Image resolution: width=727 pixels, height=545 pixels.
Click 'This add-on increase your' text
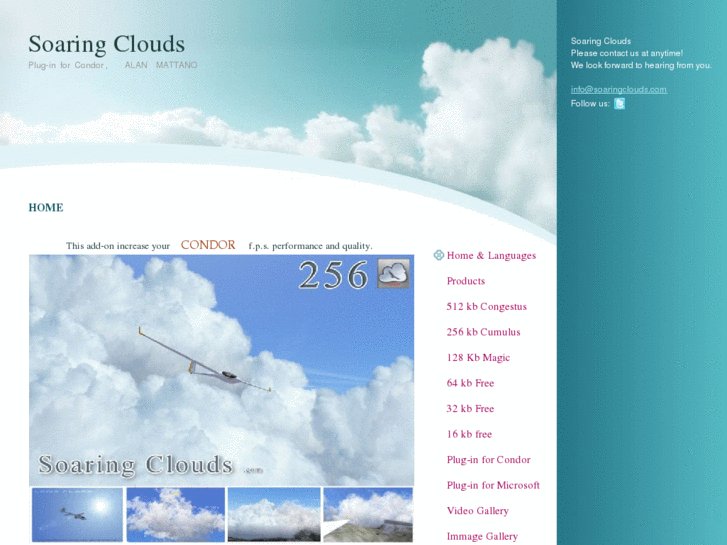(x=118, y=246)
